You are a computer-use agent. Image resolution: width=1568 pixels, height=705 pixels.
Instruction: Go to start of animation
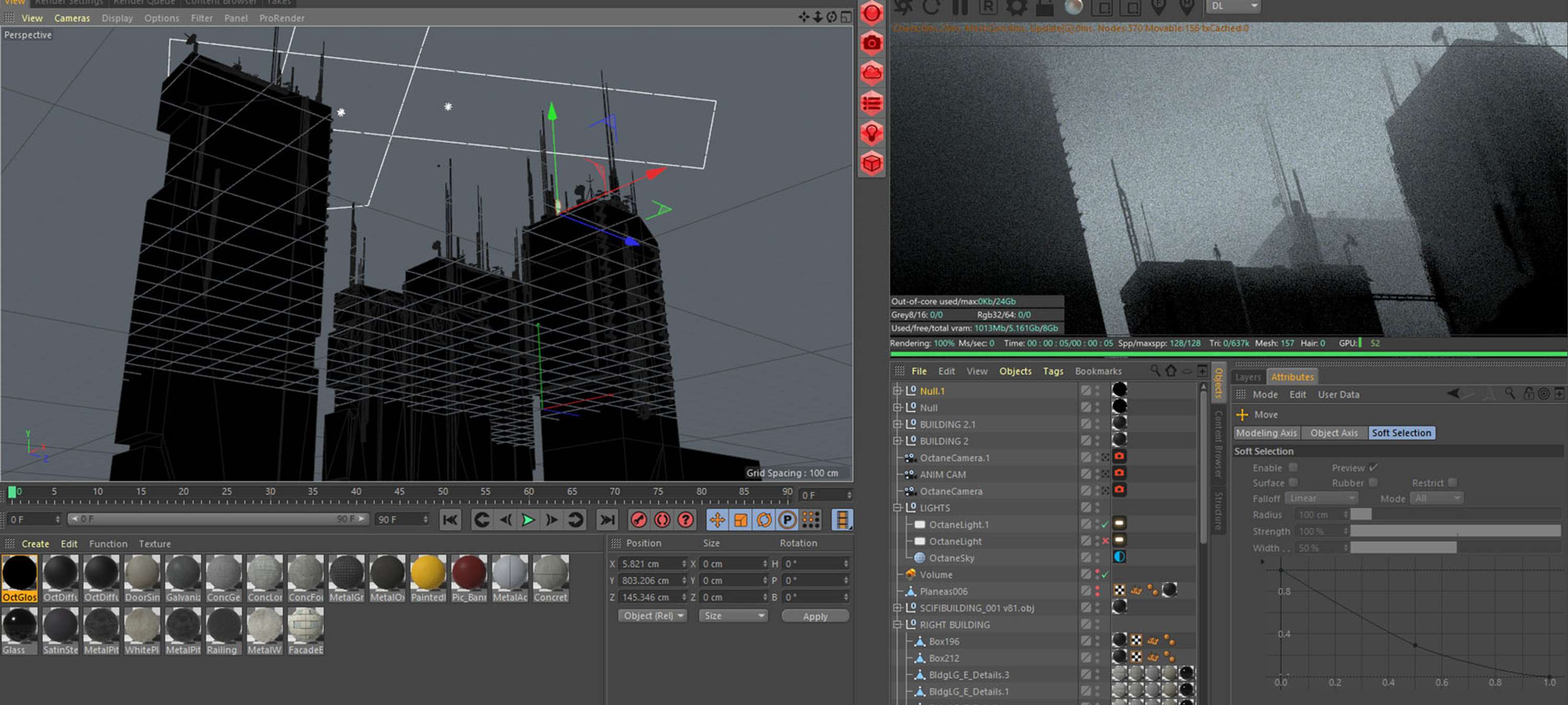(x=450, y=520)
